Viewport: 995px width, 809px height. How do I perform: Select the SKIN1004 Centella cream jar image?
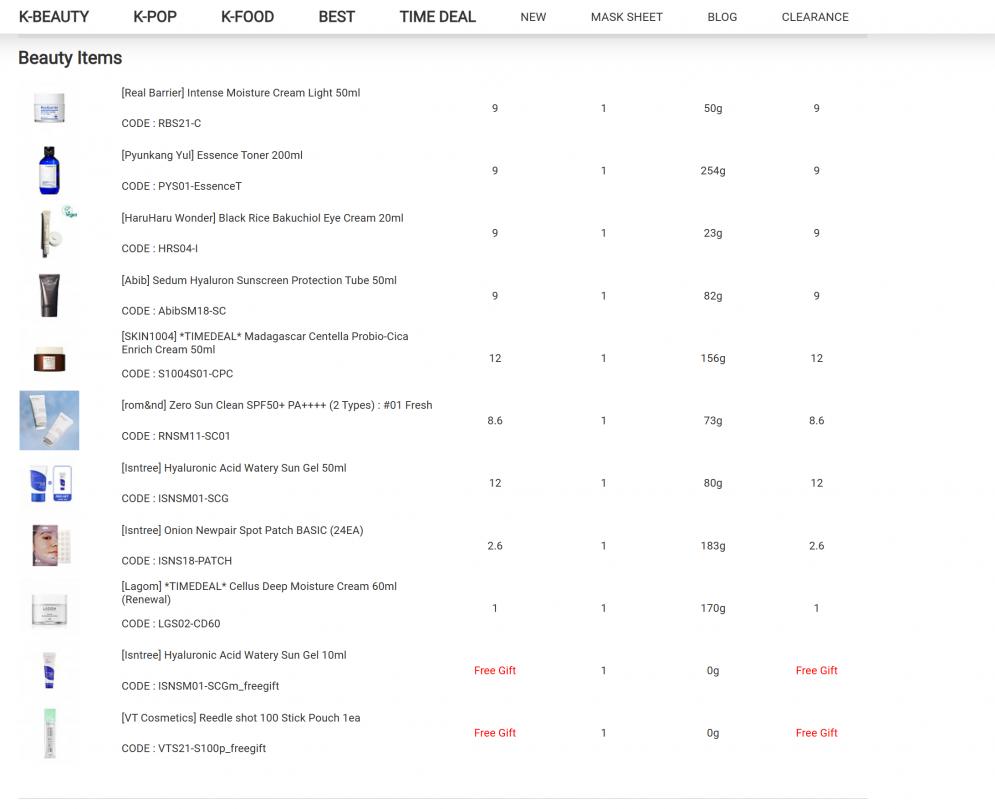pyautogui.click(x=49, y=358)
